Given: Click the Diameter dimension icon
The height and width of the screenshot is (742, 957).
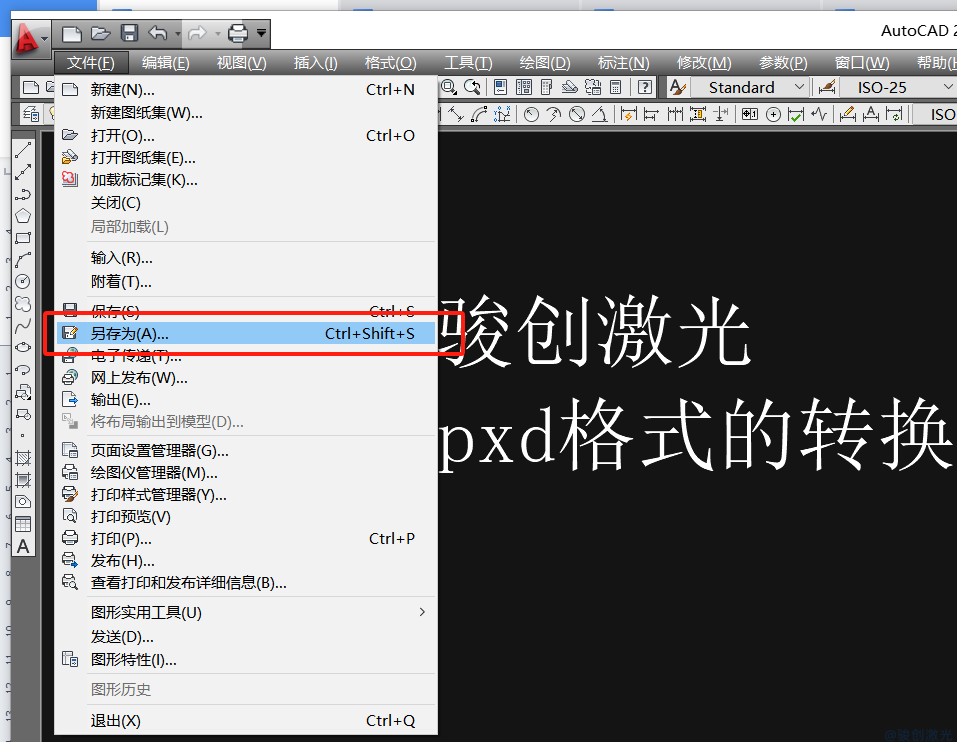Looking at the screenshot, I should pos(577,114).
